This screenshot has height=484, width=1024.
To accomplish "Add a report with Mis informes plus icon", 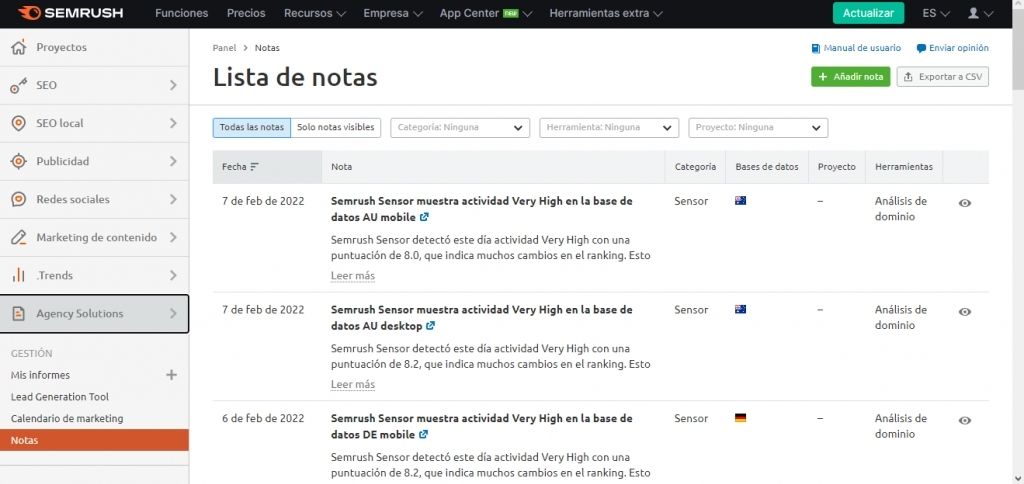I will click(171, 375).
